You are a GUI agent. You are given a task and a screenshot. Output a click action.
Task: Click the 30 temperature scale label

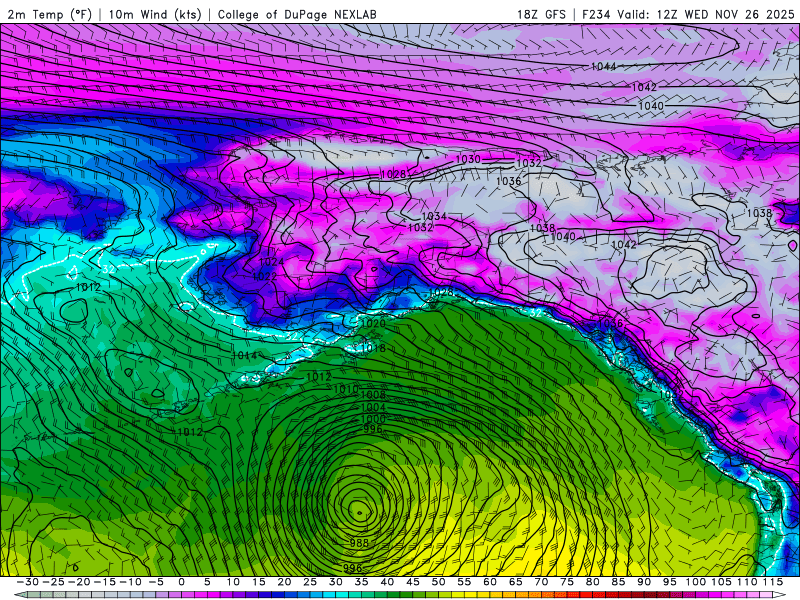click(336, 582)
